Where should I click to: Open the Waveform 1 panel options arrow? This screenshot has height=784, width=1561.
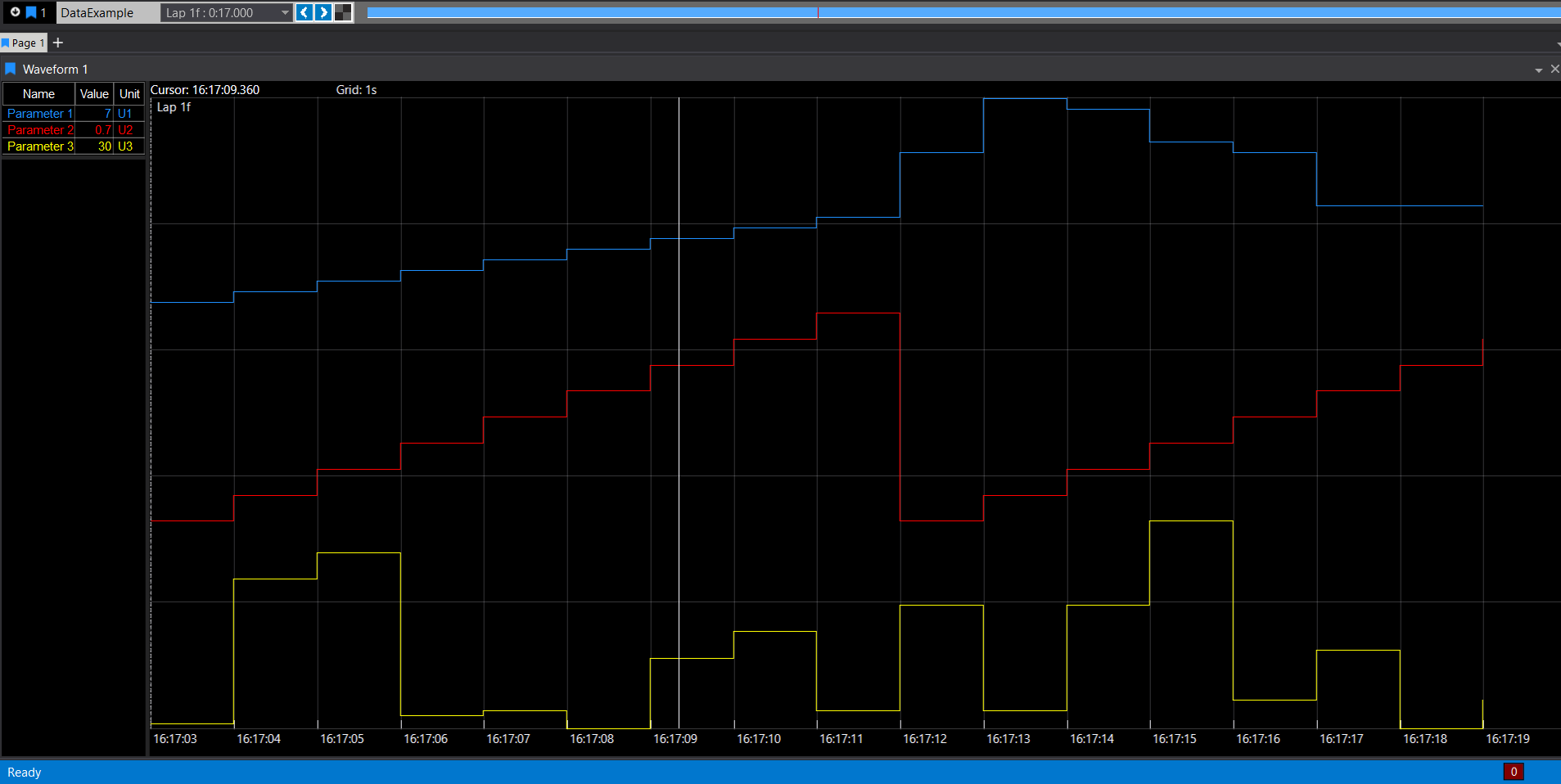[x=1539, y=70]
